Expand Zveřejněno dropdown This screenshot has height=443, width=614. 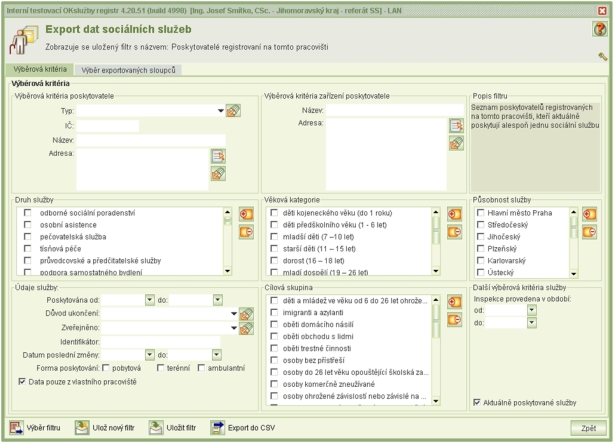(234, 328)
